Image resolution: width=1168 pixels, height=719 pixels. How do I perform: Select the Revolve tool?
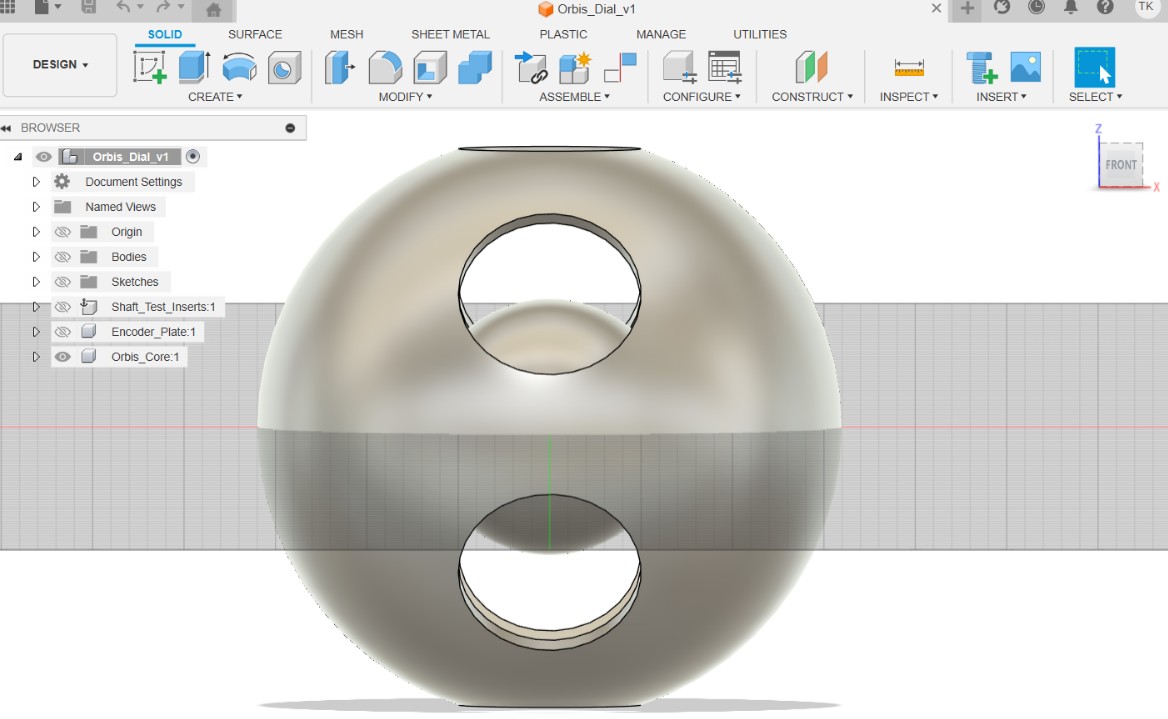point(239,67)
